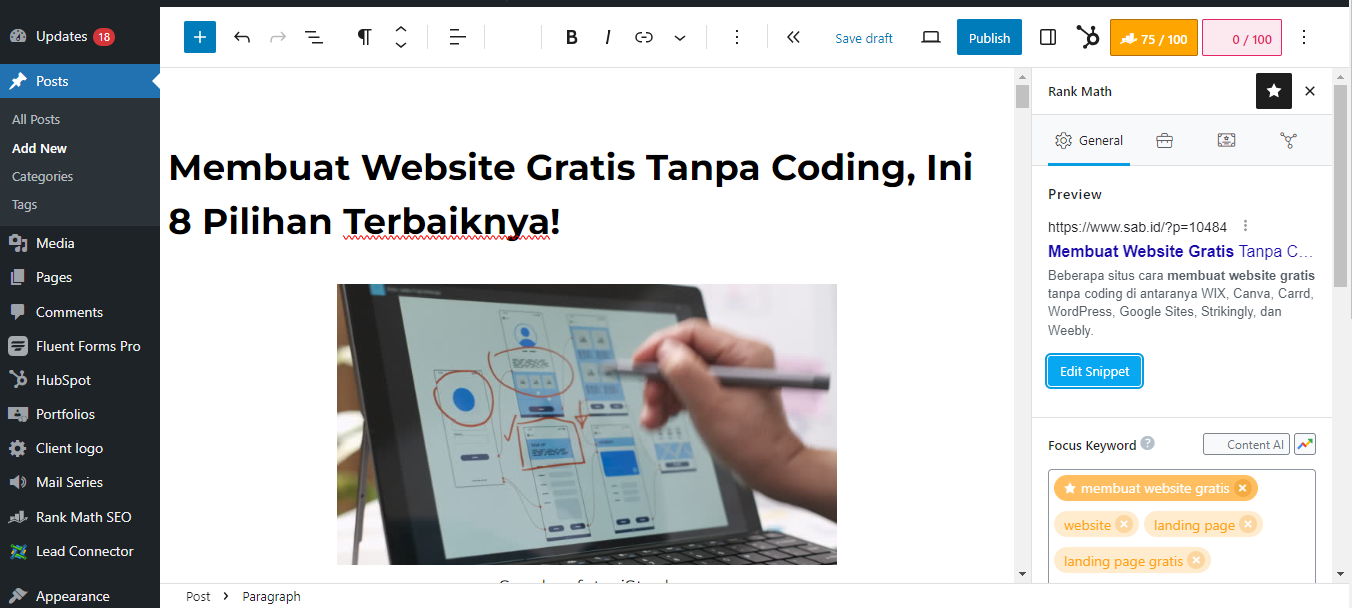The height and width of the screenshot is (608, 1352).
Task: Insert a link using the Link icon
Action: pyautogui.click(x=643, y=37)
